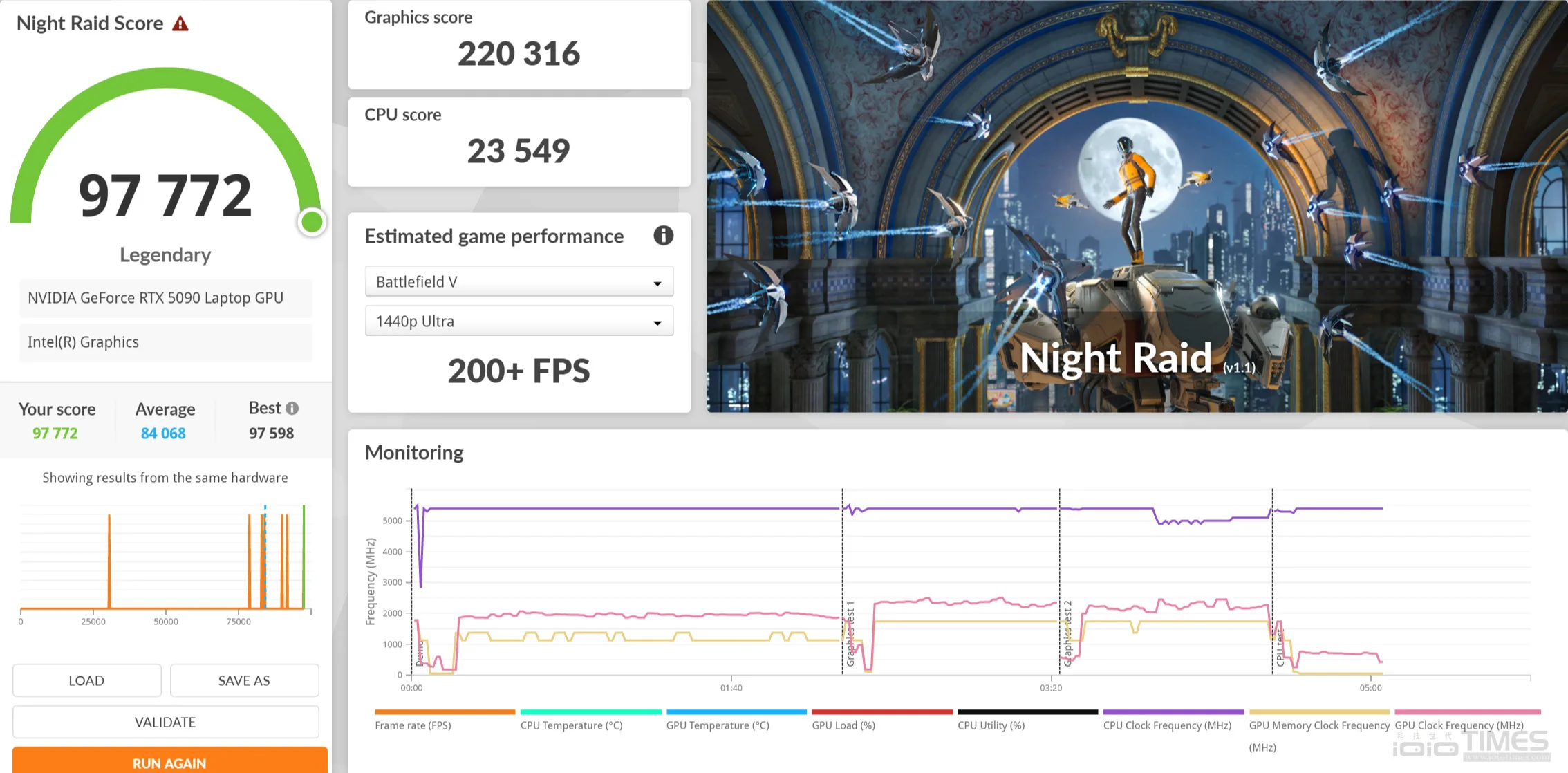Click the GPU Temperature (°C) legend label
The height and width of the screenshot is (773, 1568).
[x=718, y=725]
